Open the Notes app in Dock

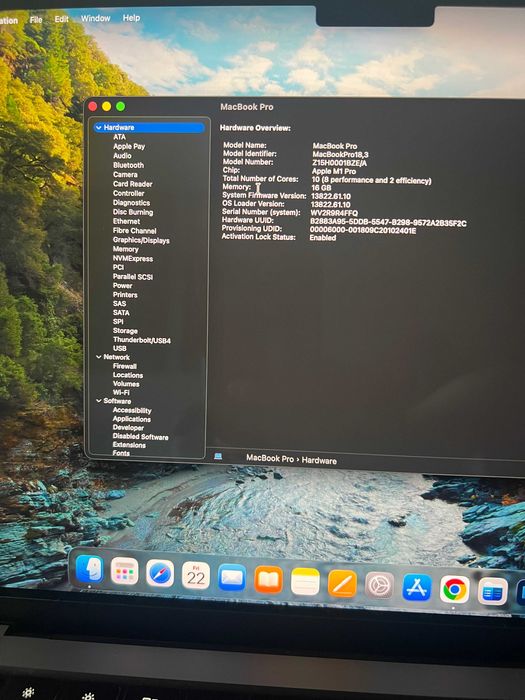click(305, 582)
